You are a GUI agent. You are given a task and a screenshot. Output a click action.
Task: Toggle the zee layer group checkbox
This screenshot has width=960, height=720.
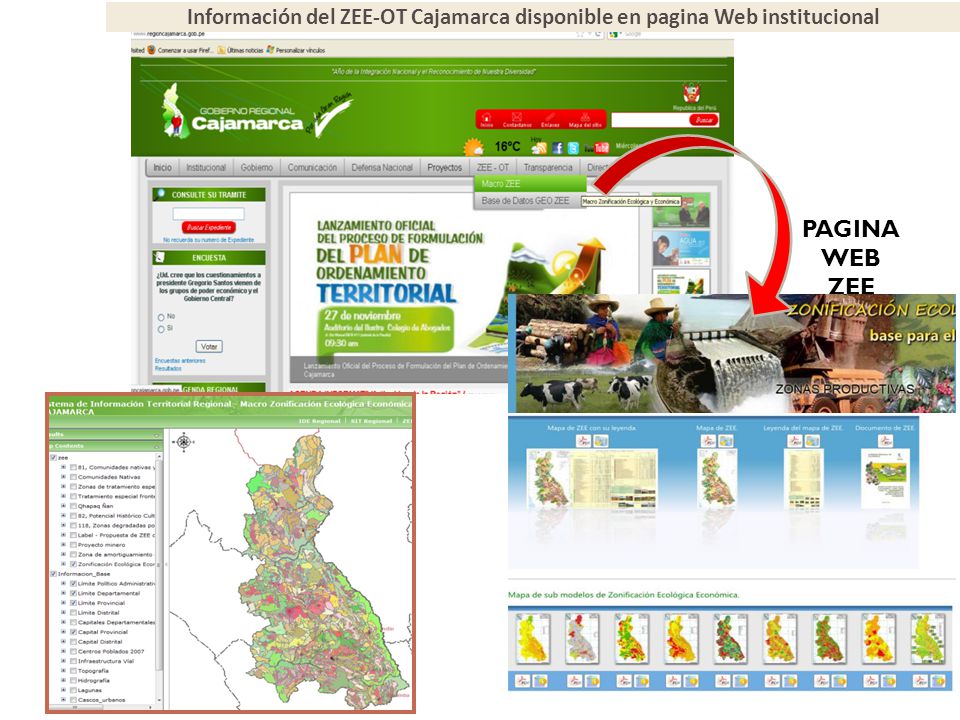point(53,457)
